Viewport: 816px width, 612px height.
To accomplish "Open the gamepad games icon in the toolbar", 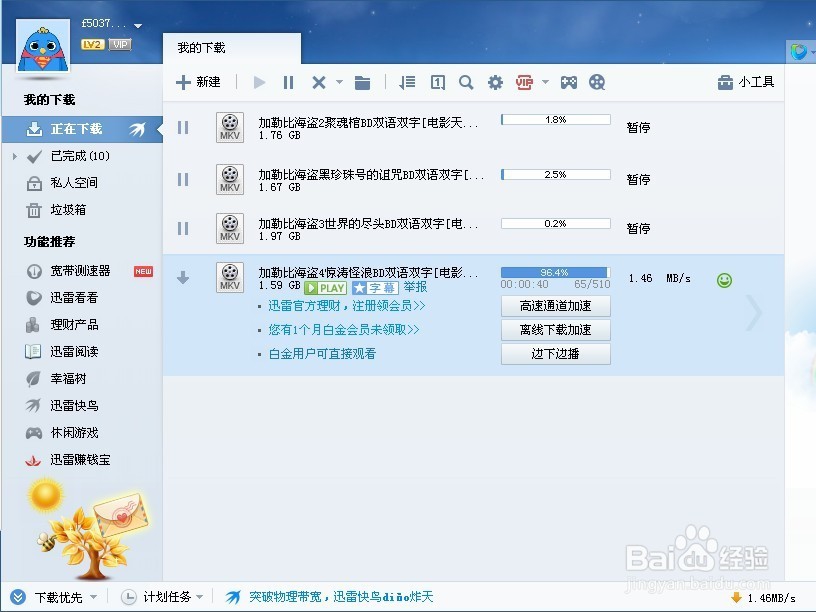I will click(568, 82).
